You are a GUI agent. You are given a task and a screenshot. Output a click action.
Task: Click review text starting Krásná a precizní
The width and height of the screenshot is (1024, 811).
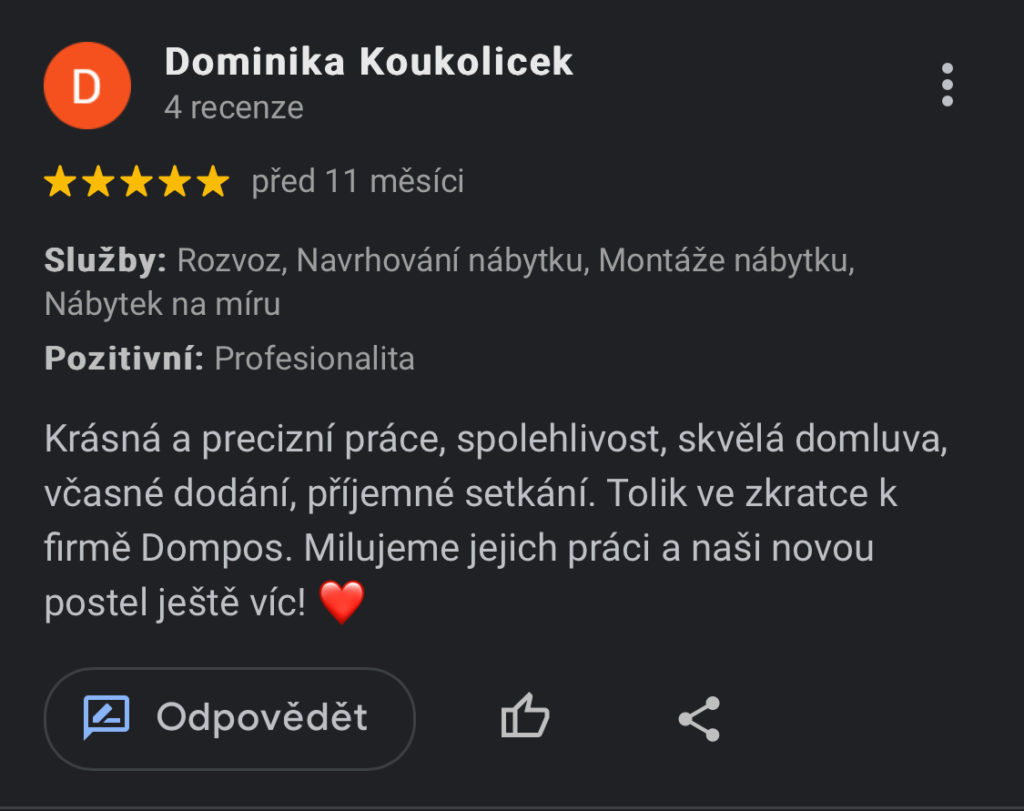point(496,520)
